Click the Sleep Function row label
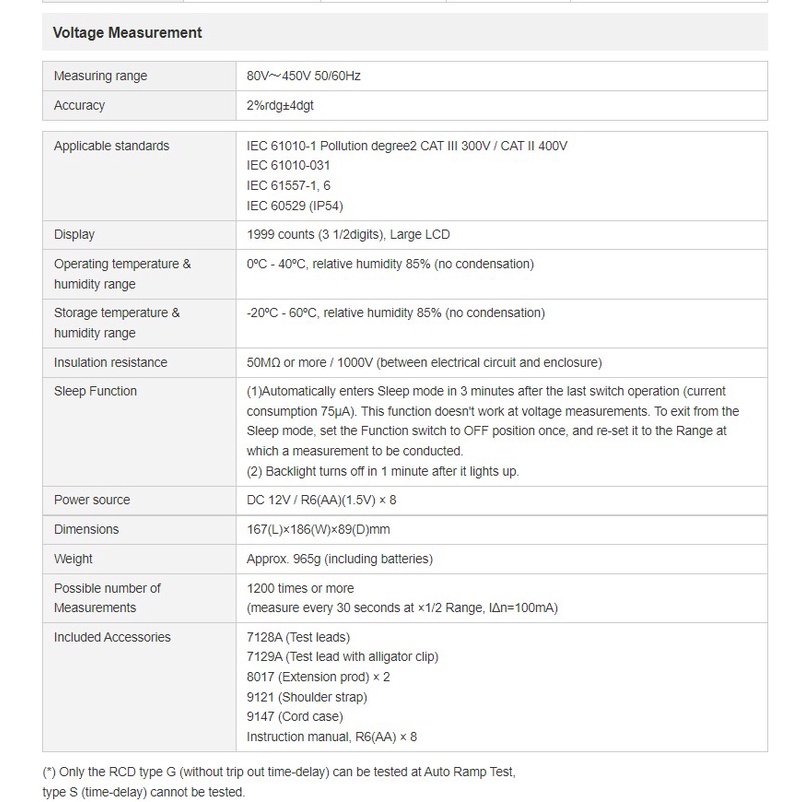802x802 pixels. coord(95,391)
